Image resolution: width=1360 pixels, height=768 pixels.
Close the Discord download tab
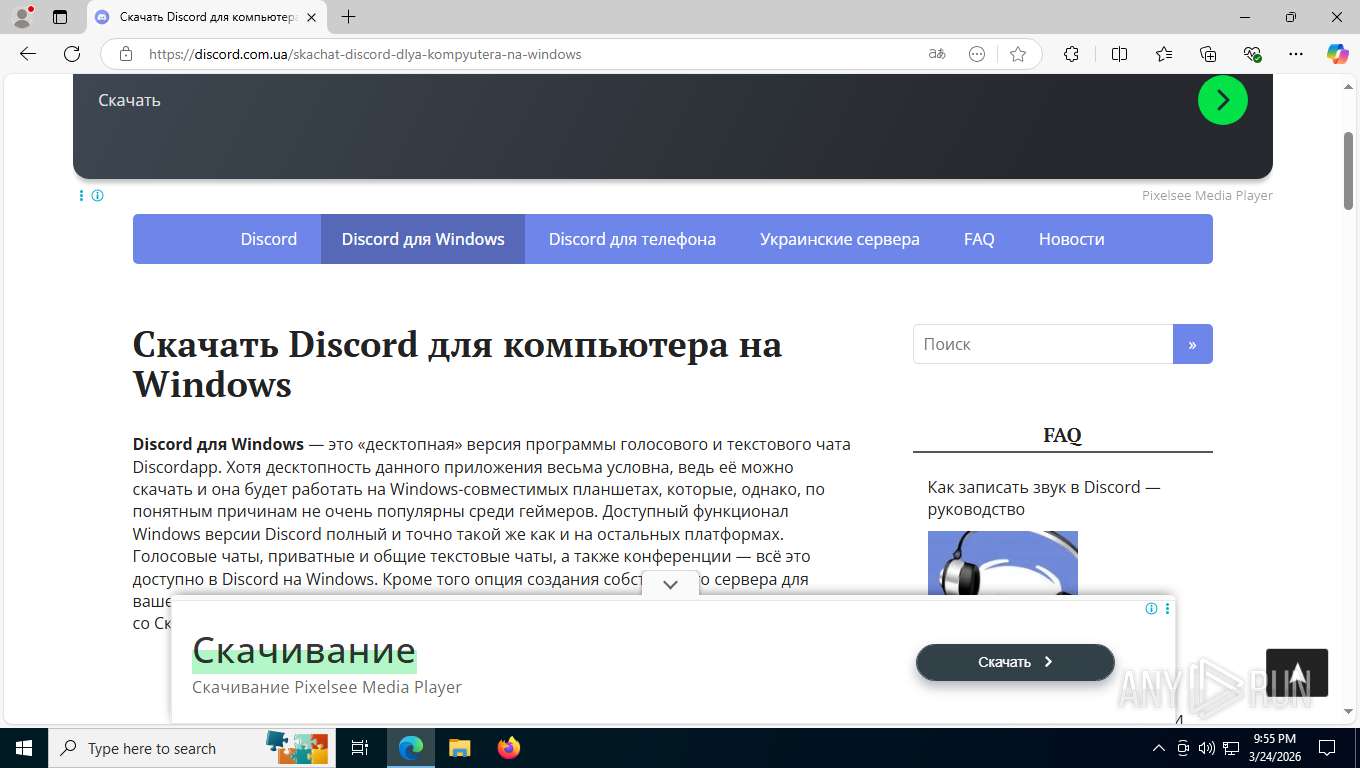(311, 17)
